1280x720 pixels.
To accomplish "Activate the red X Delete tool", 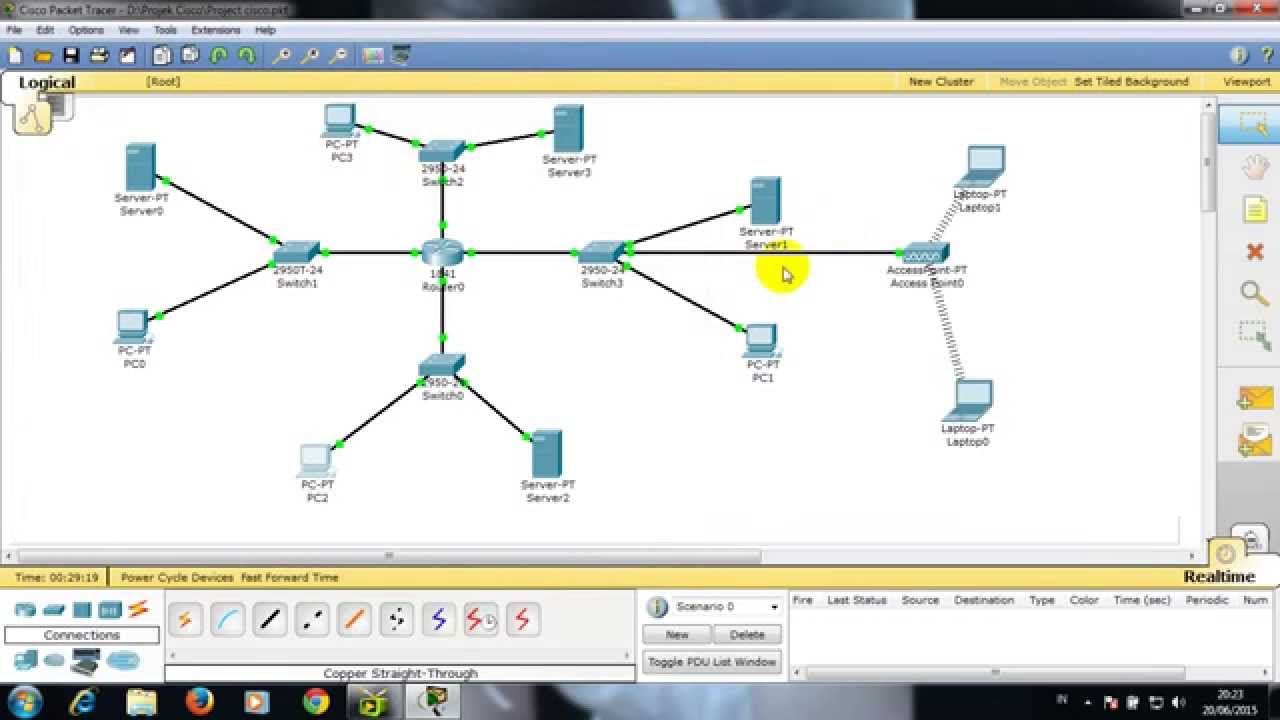I will coord(1254,252).
